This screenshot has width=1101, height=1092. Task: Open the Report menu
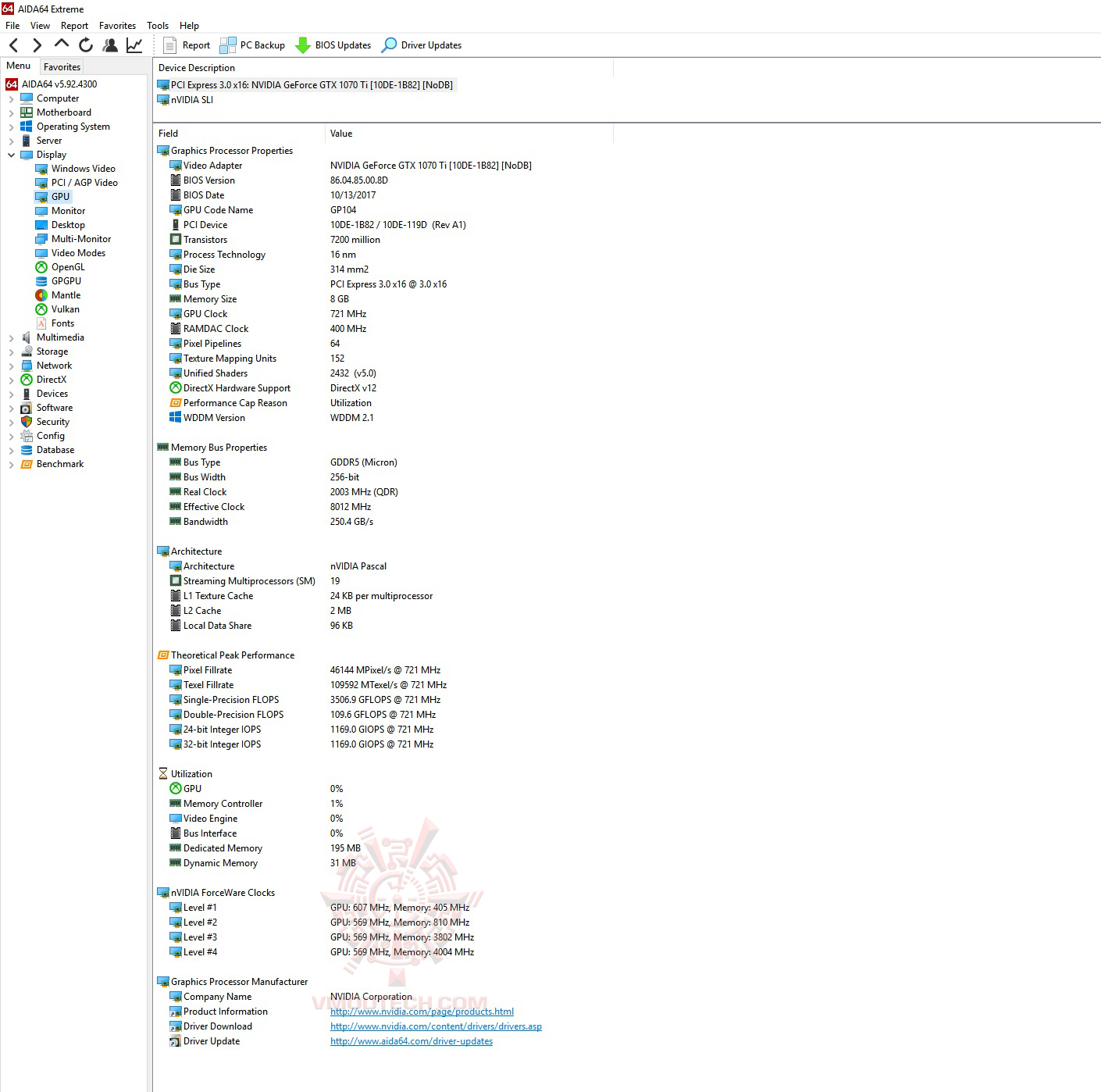[74, 26]
